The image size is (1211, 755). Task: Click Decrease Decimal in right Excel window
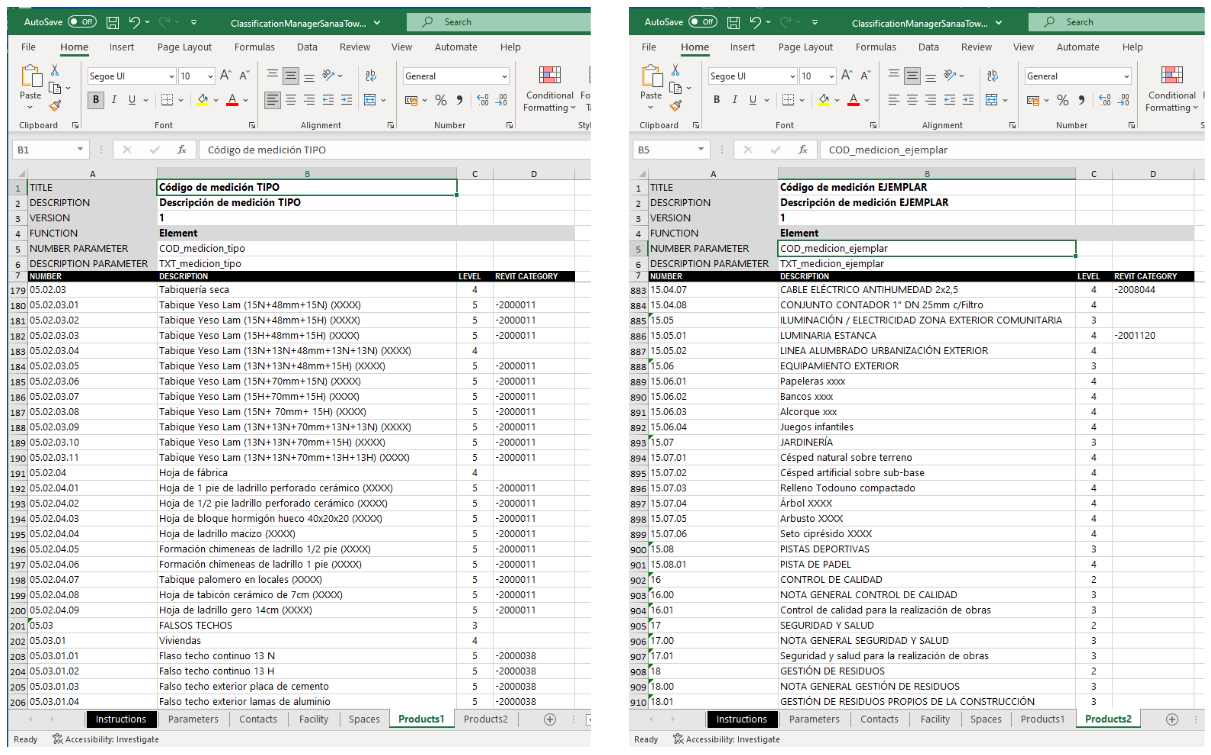click(x=1123, y=100)
